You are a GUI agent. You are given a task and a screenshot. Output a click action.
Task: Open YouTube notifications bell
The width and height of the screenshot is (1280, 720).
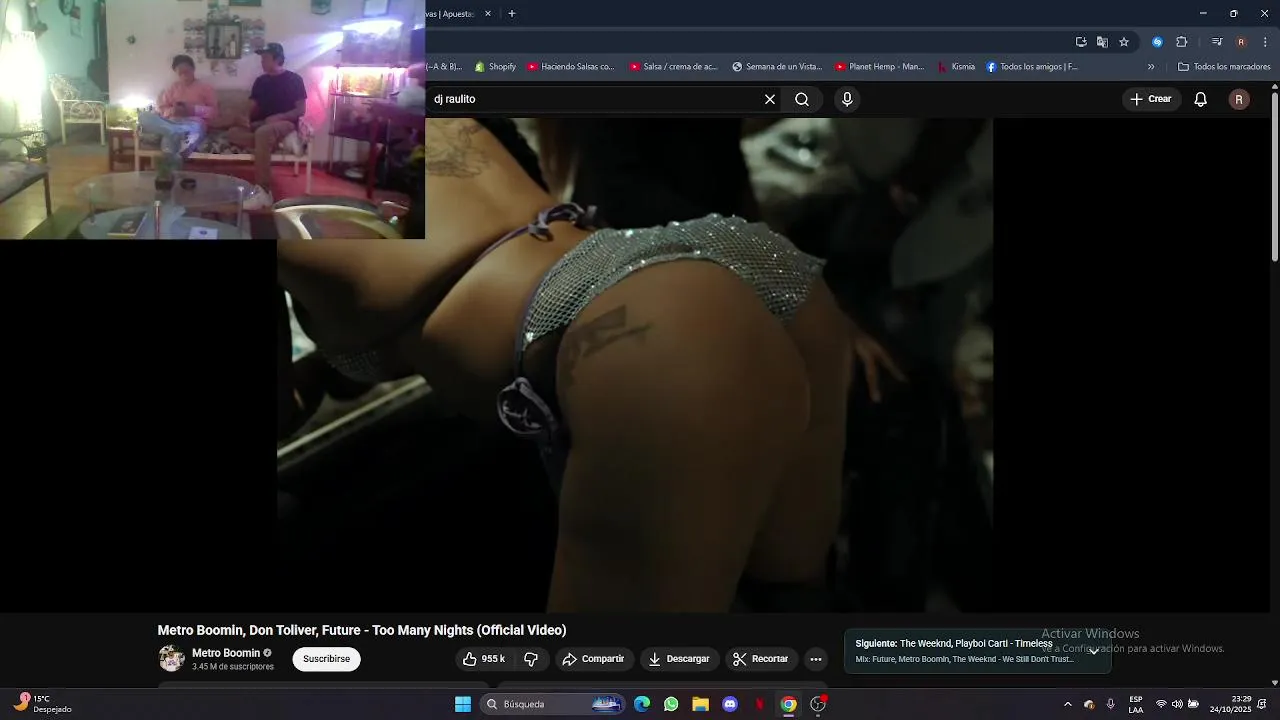coord(1201,99)
